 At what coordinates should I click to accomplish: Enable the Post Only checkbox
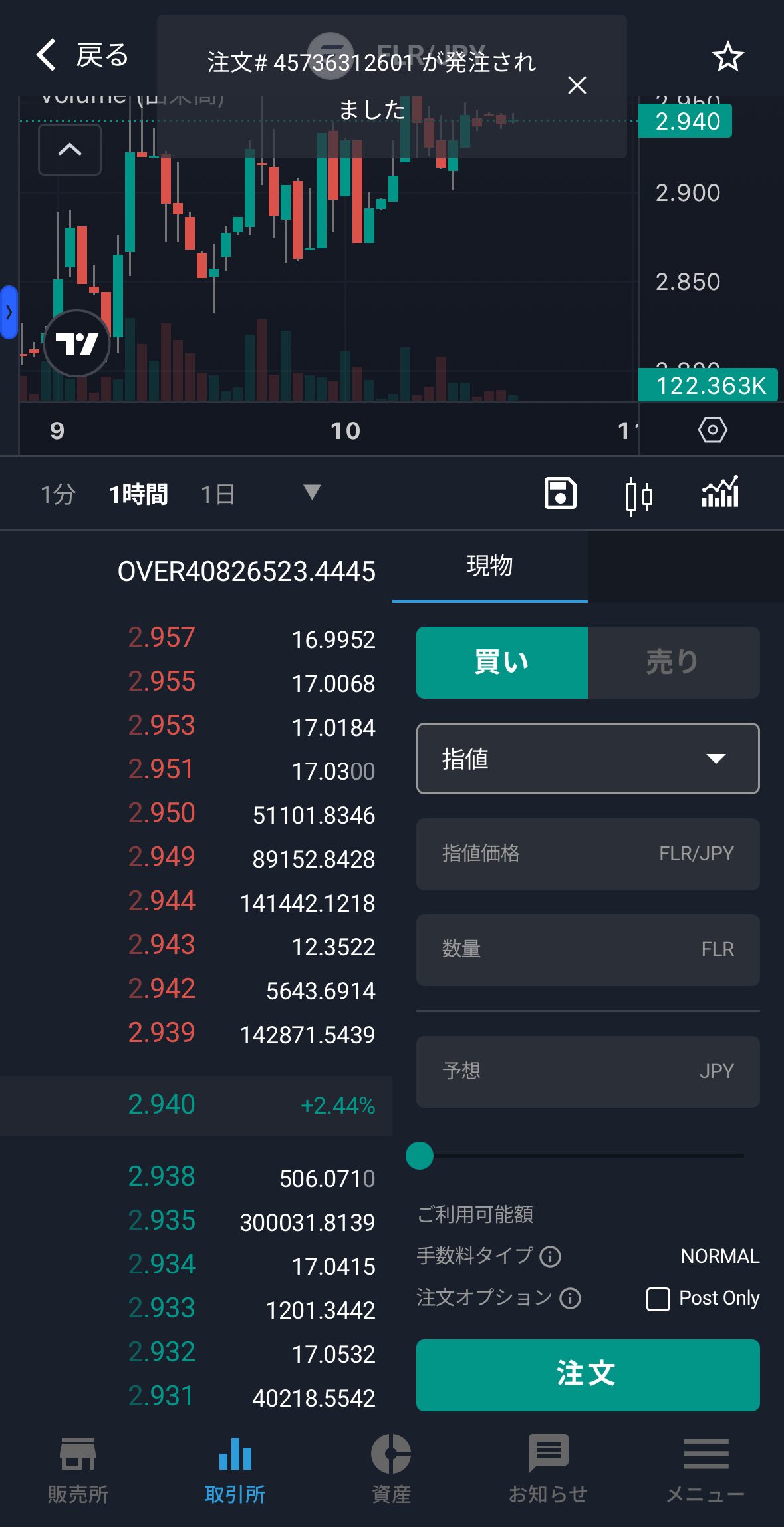click(x=658, y=1299)
